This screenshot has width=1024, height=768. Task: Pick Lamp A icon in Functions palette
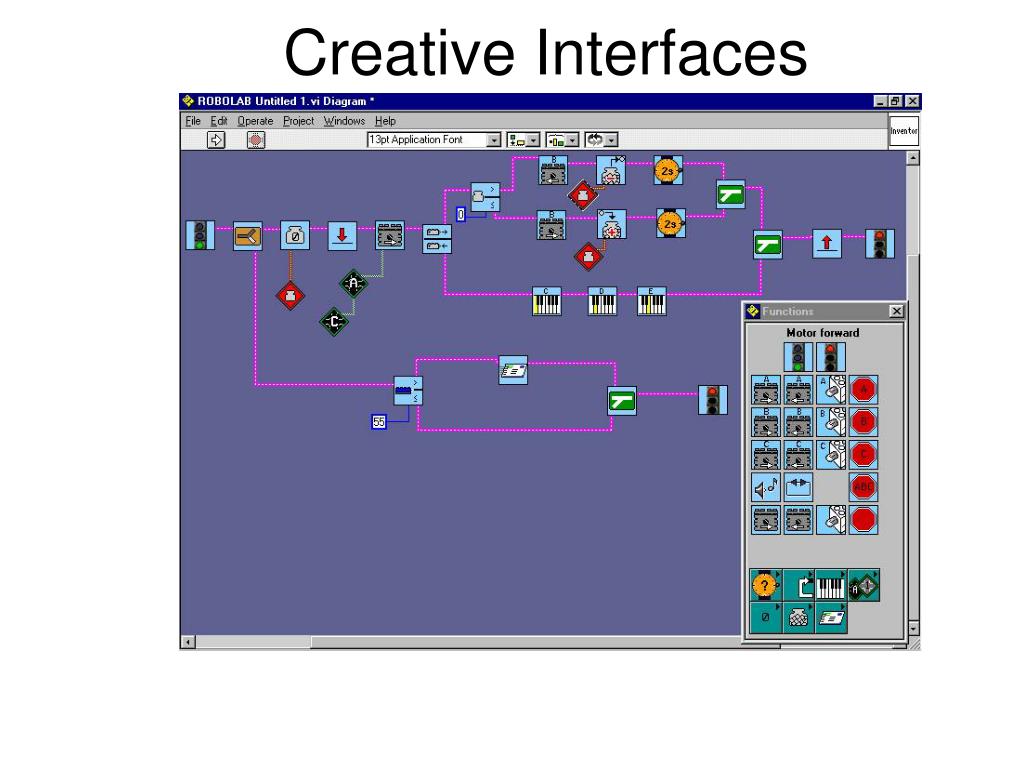(831, 390)
